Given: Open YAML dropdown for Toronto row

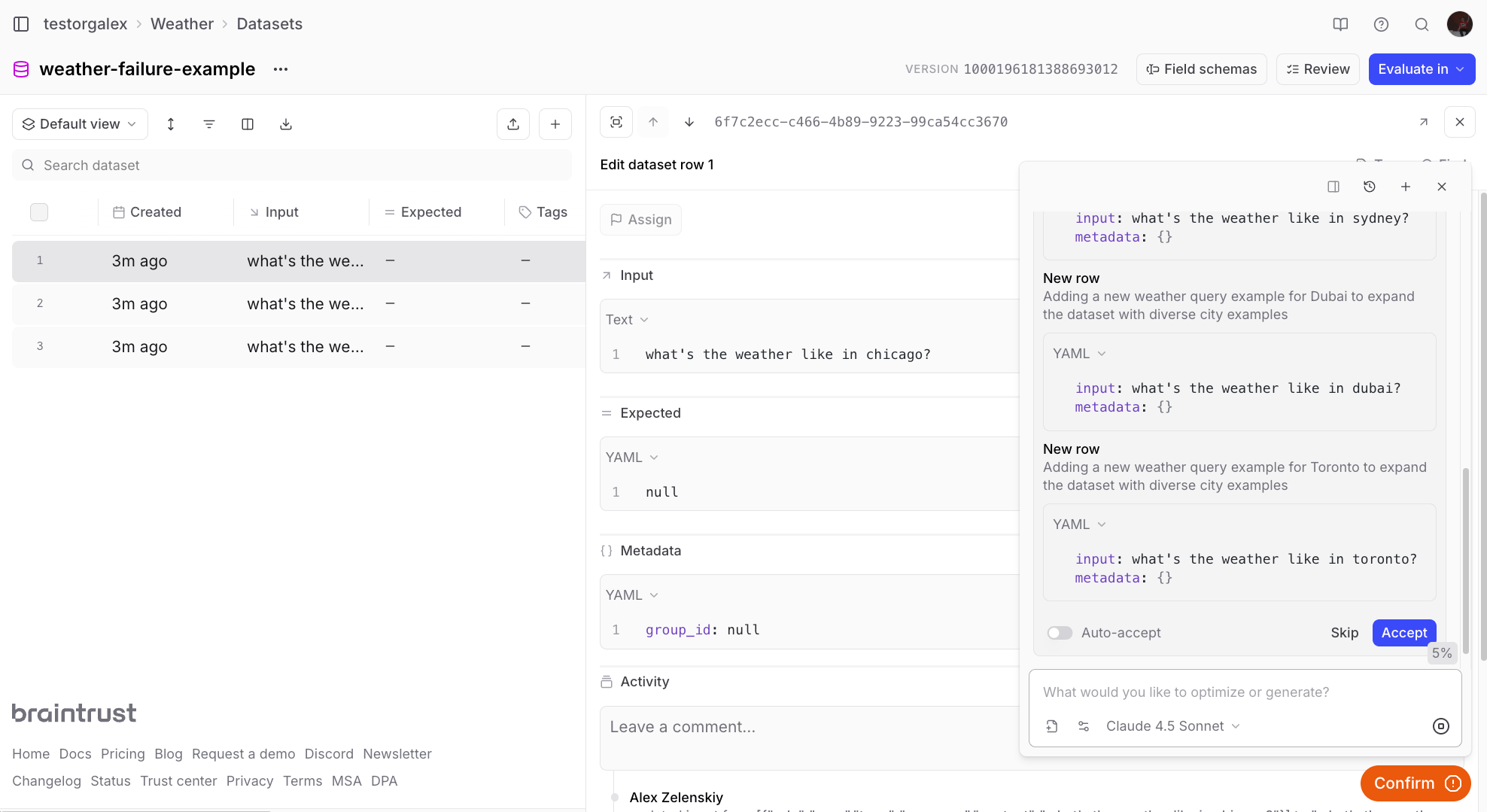Looking at the screenshot, I should 1079,525.
